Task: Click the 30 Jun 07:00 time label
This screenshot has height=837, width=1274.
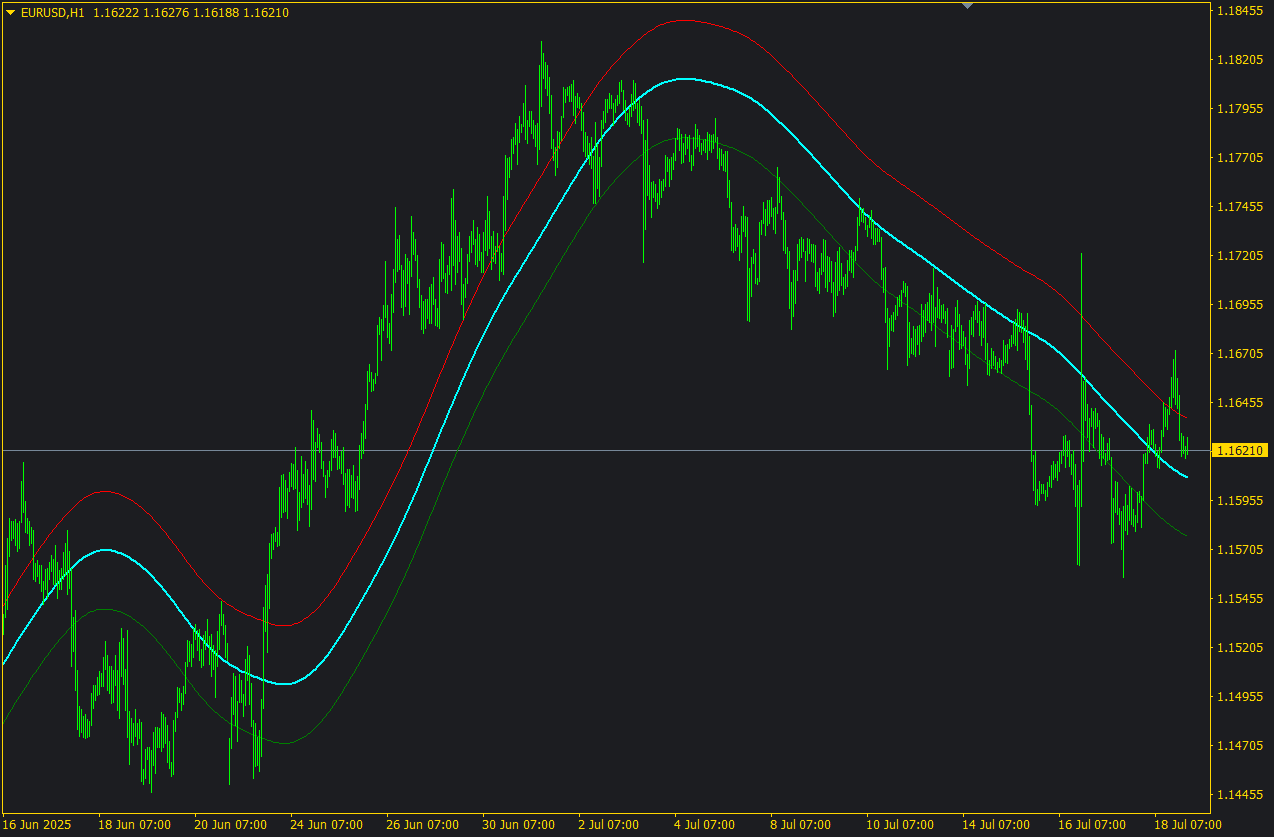Action: tap(518, 825)
